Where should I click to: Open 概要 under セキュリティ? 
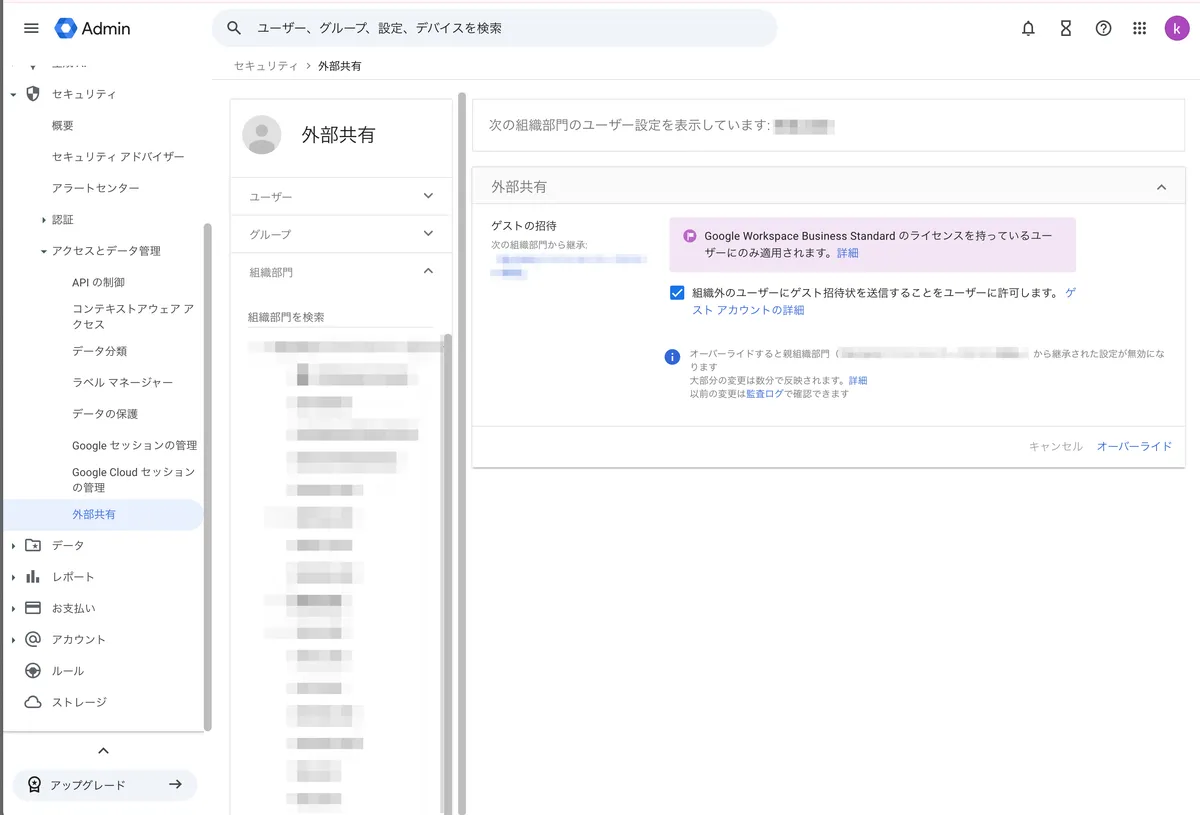tap(63, 126)
